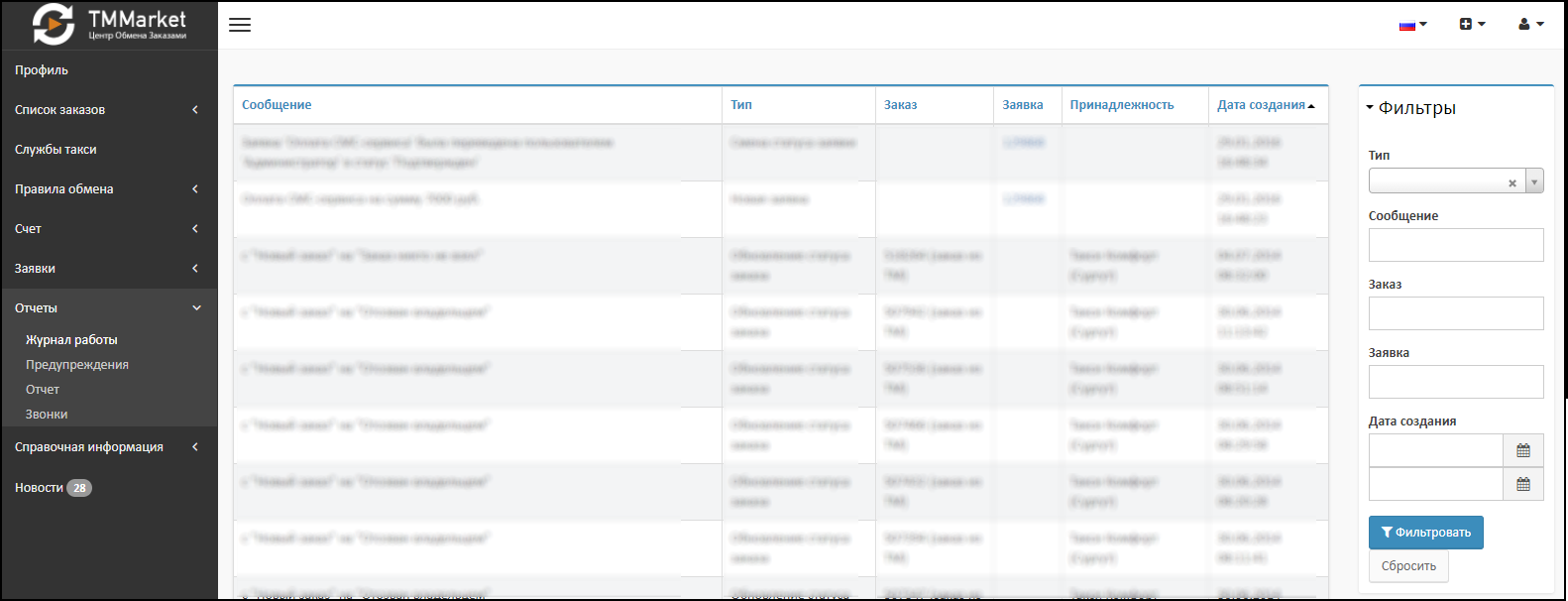Open the user account menu

pyautogui.click(x=1530, y=25)
